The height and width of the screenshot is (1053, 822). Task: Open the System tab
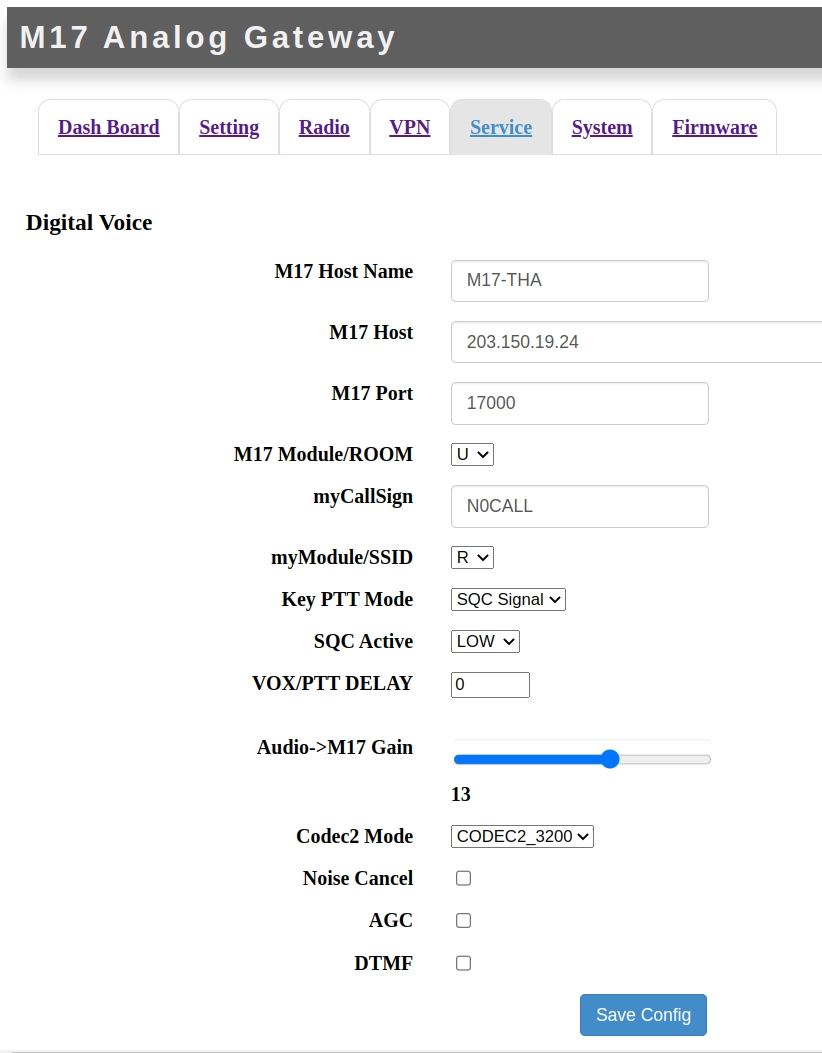pyautogui.click(x=602, y=128)
